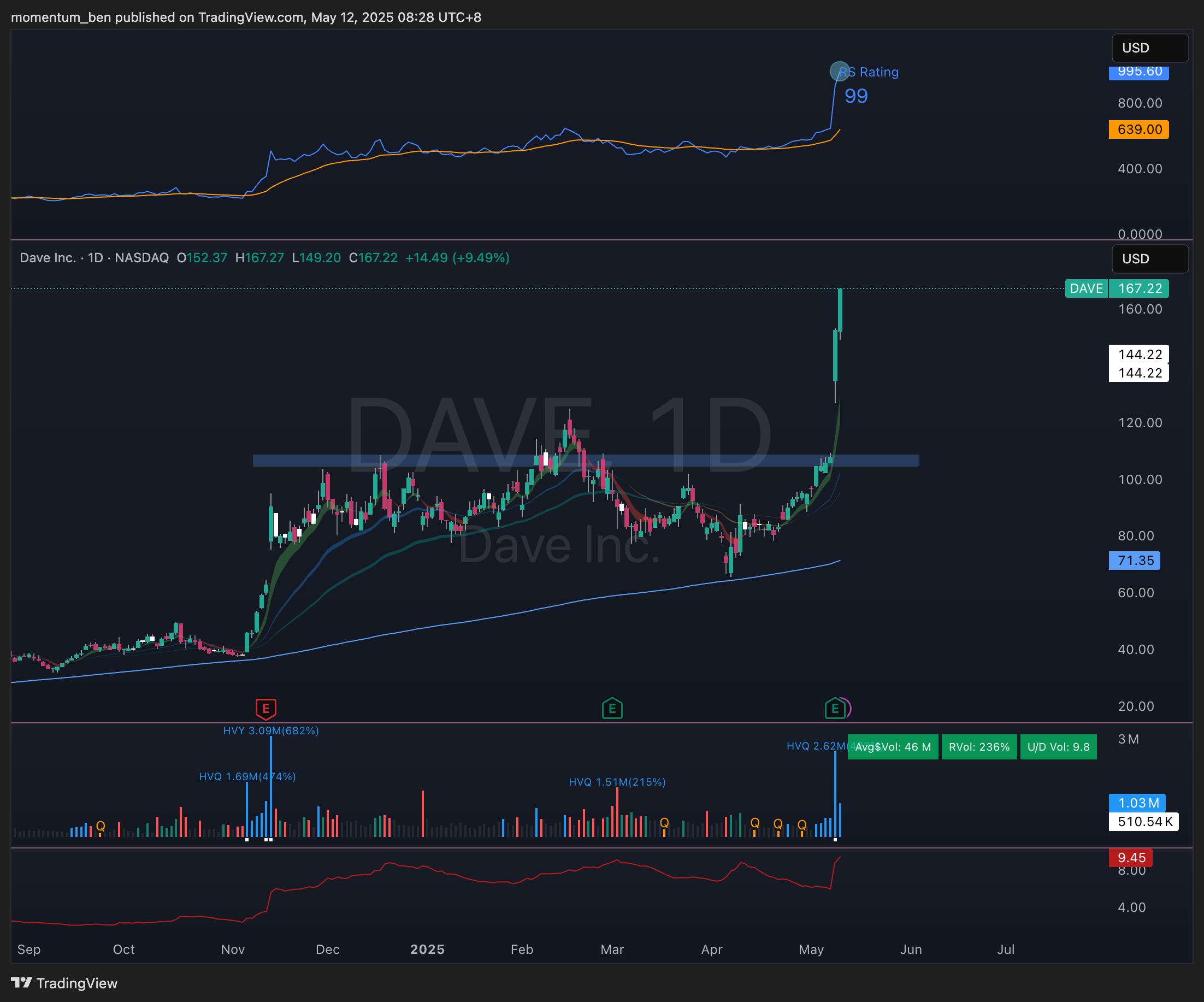This screenshot has height=1002, width=1204.
Task: Click the green E earnings marker in May
Action: 835,709
